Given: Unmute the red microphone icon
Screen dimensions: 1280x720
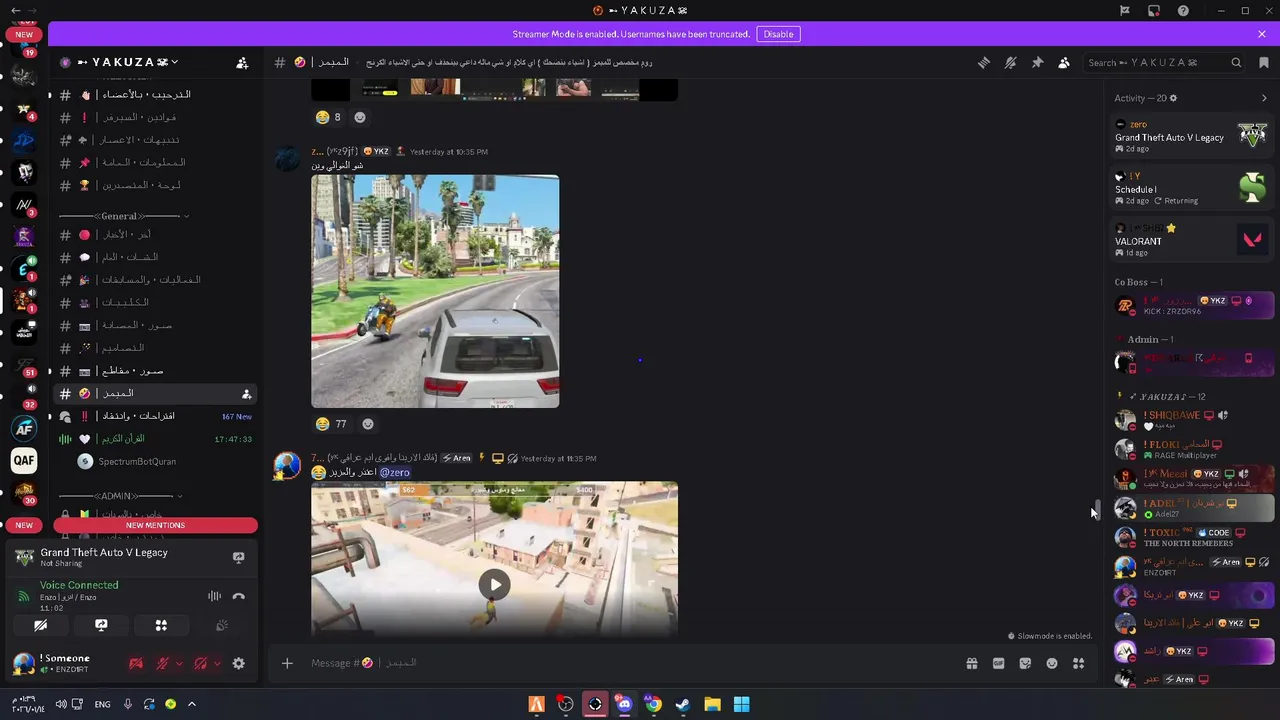Looking at the screenshot, I should tap(163, 663).
